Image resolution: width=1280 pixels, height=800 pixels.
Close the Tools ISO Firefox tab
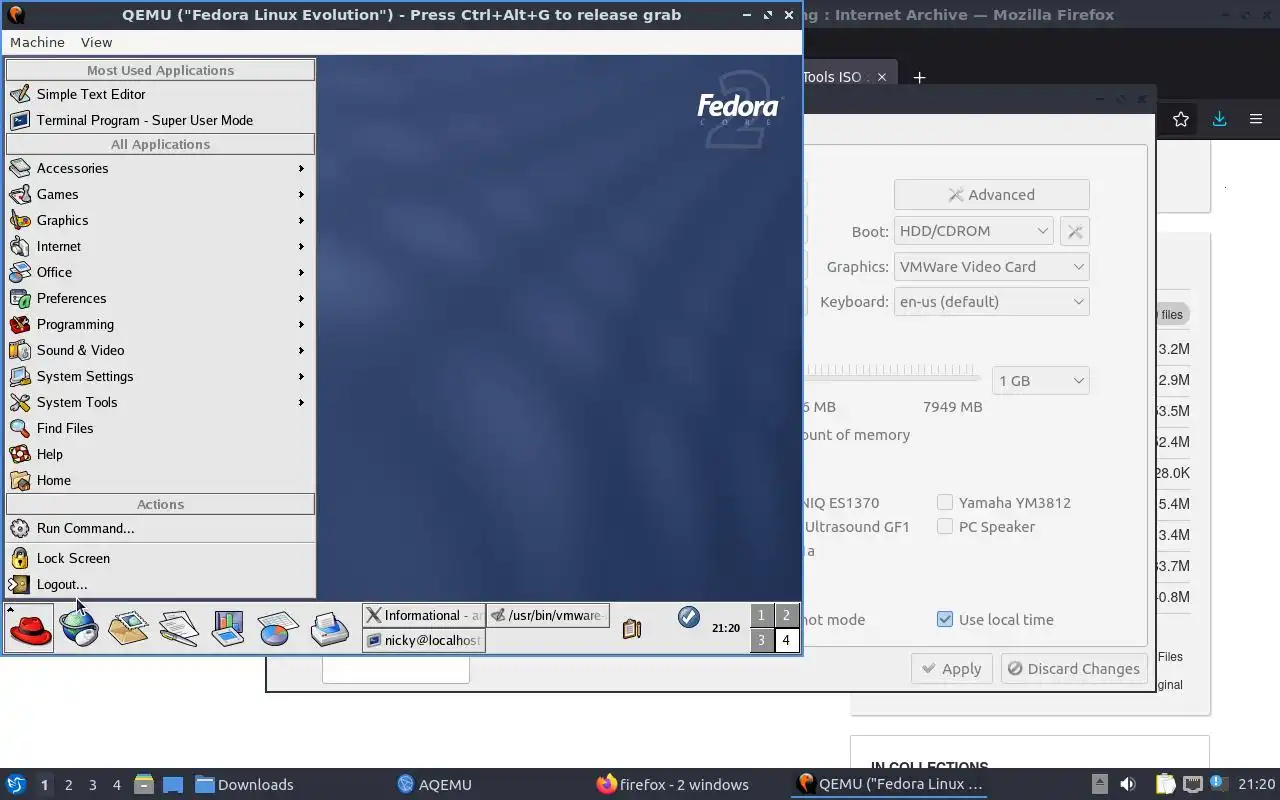click(881, 77)
